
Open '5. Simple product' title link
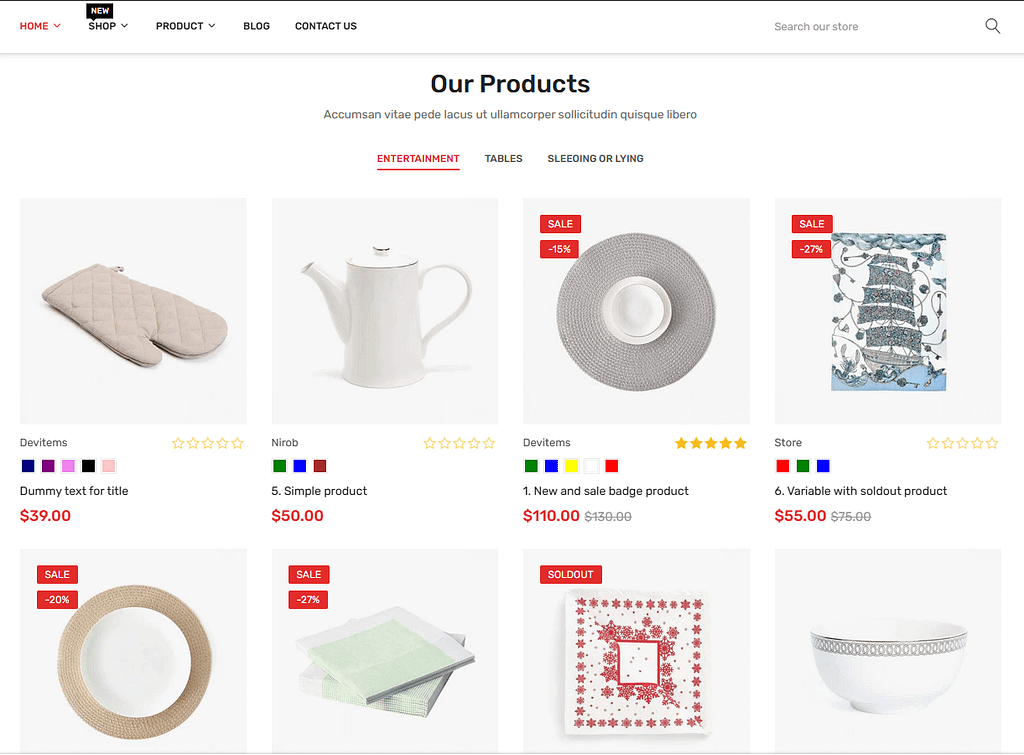pyautogui.click(x=319, y=491)
